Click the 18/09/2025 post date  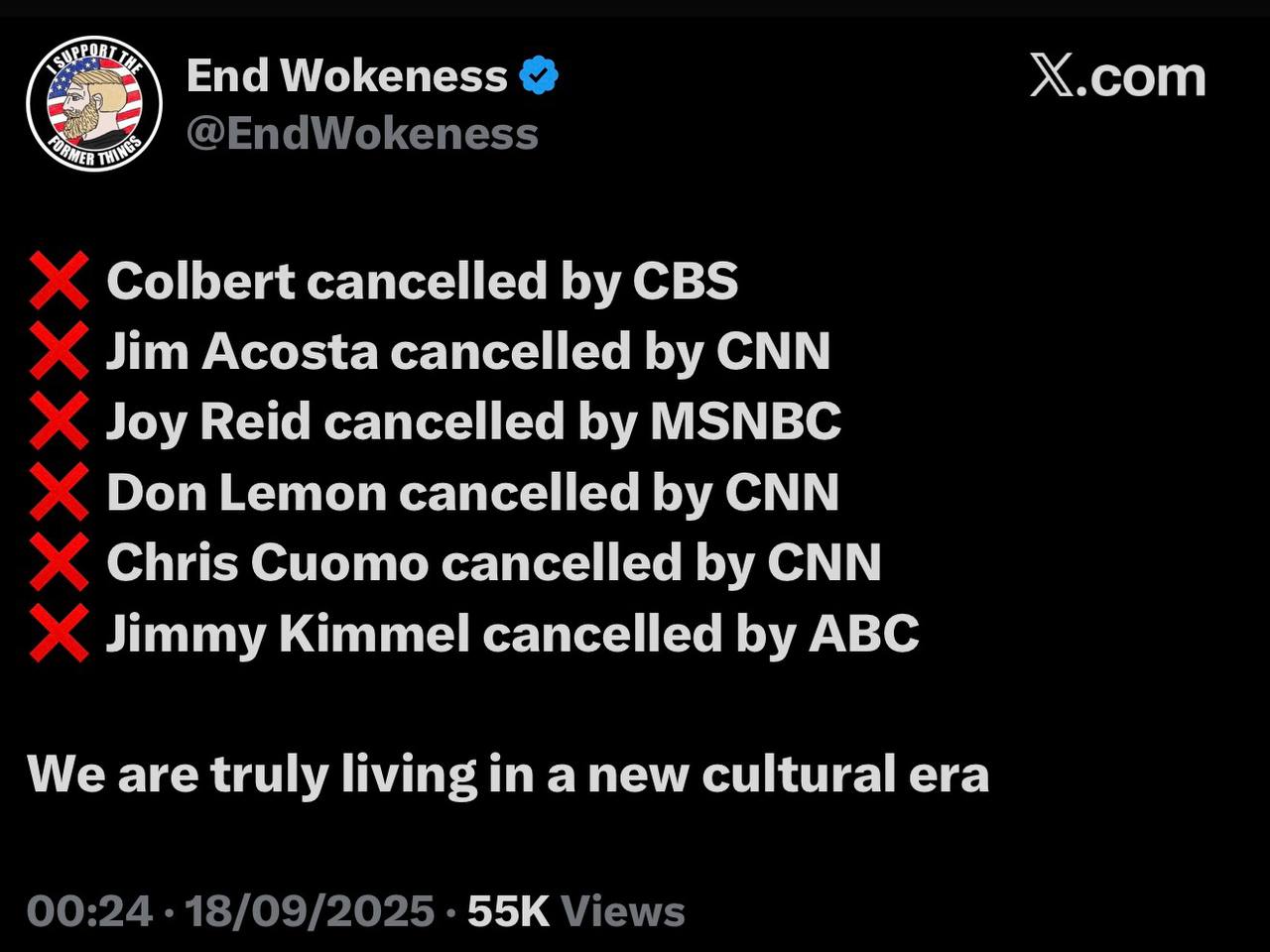[x=310, y=911]
